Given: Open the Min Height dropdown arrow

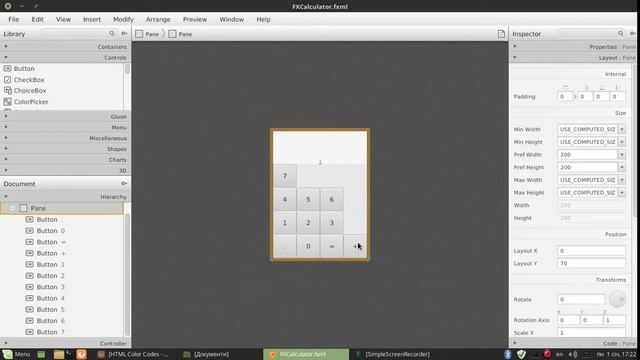Looking at the screenshot, I should pyautogui.click(x=622, y=142).
